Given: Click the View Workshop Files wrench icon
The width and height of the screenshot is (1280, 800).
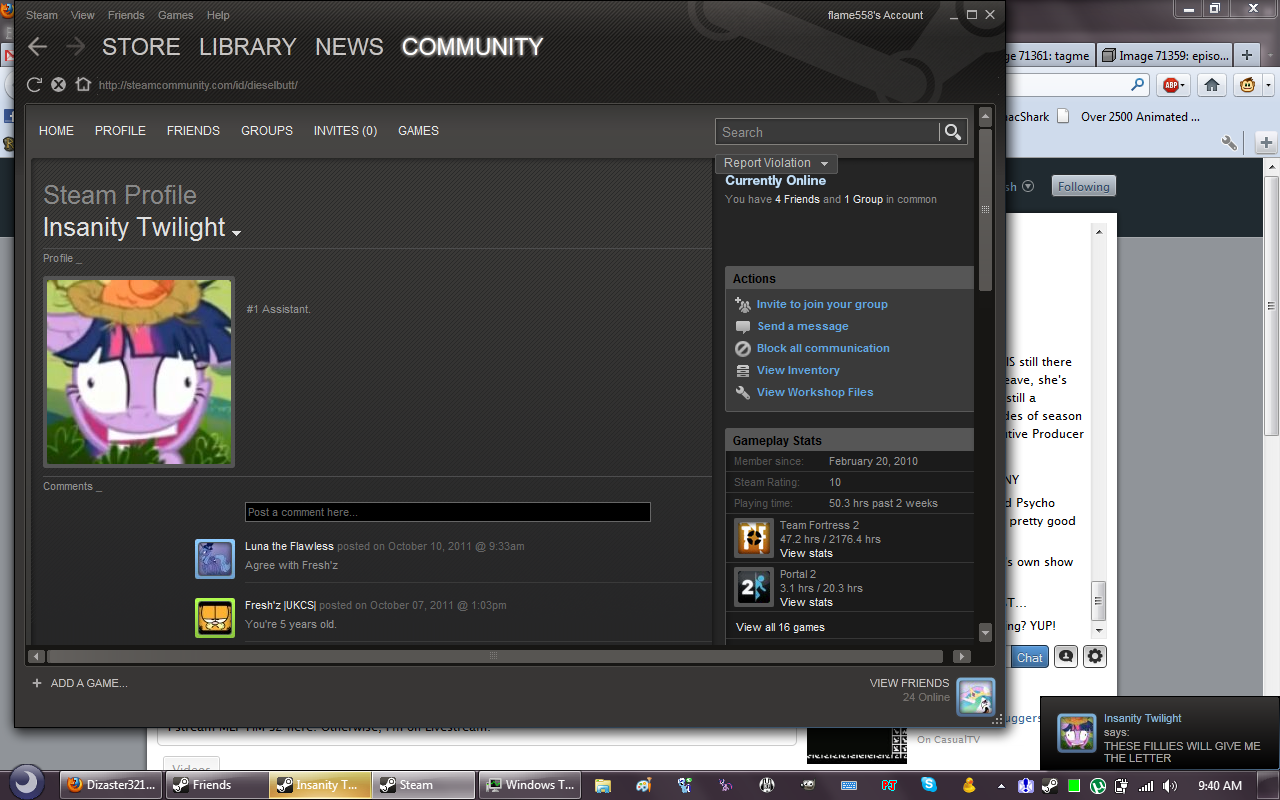Looking at the screenshot, I should 742,393.
